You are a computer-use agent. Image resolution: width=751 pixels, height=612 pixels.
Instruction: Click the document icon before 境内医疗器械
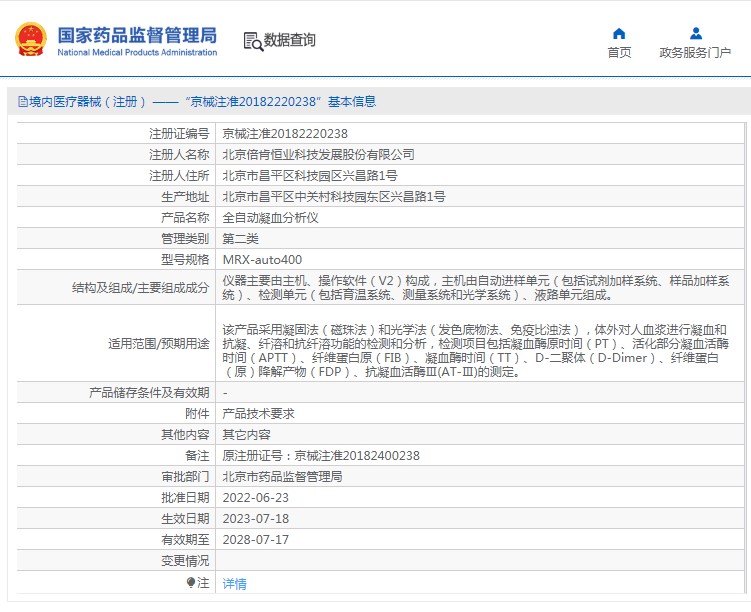click(x=23, y=102)
